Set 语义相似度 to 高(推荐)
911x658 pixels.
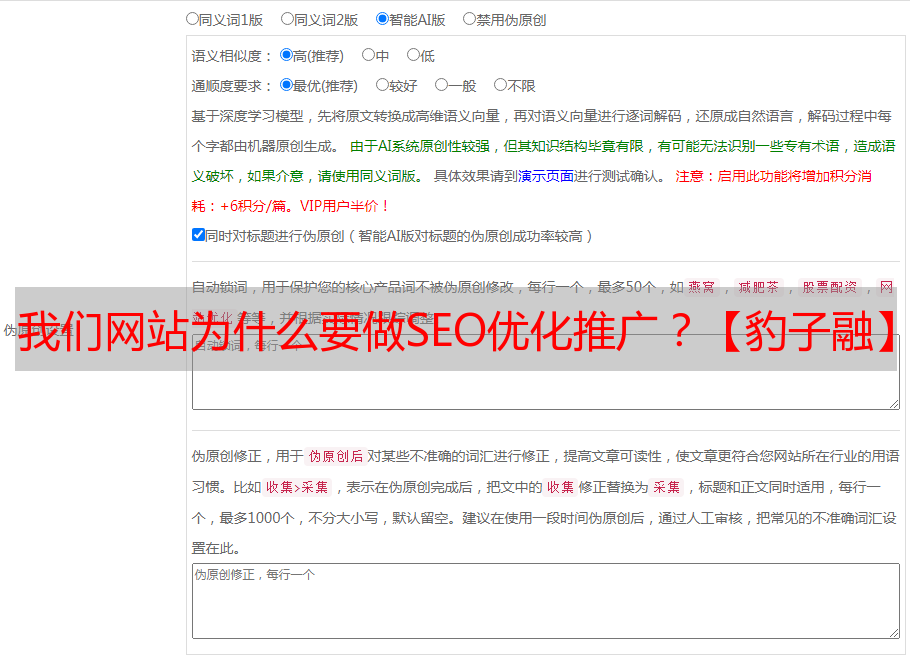[x=286, y=55]
